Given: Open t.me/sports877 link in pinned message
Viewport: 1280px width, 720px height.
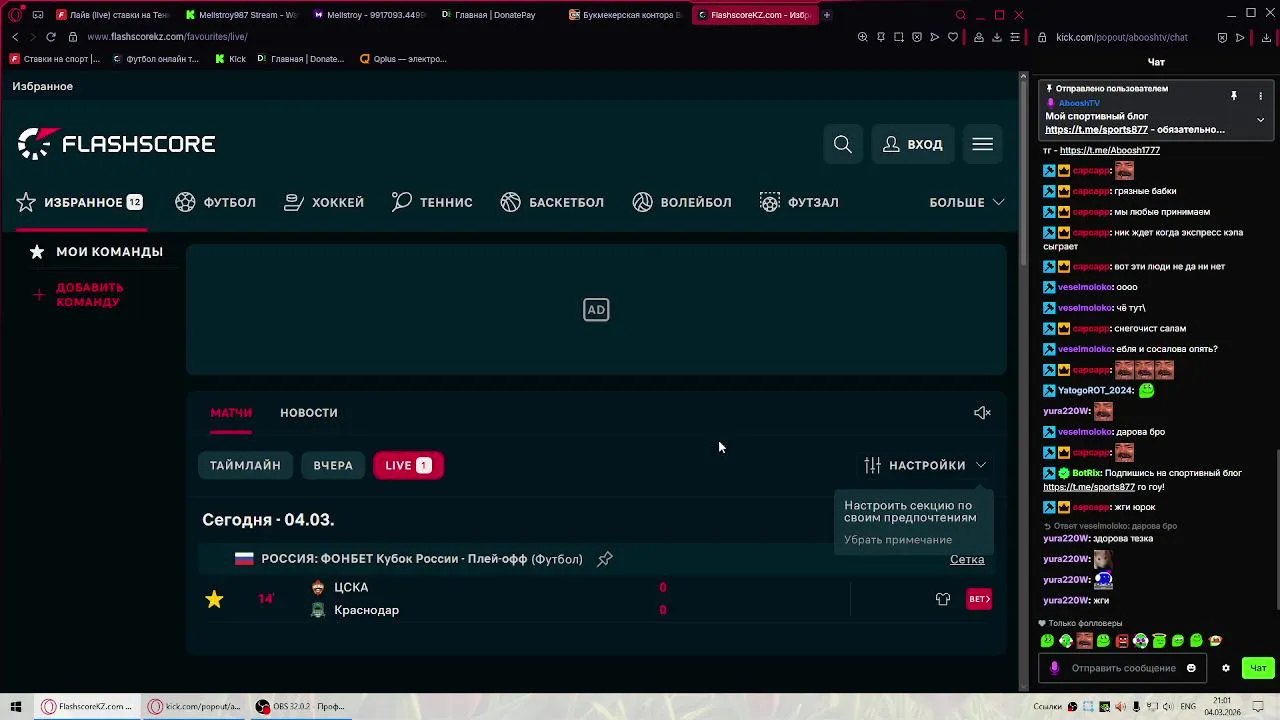Looking at the screenshot, I should point(1096,130).
